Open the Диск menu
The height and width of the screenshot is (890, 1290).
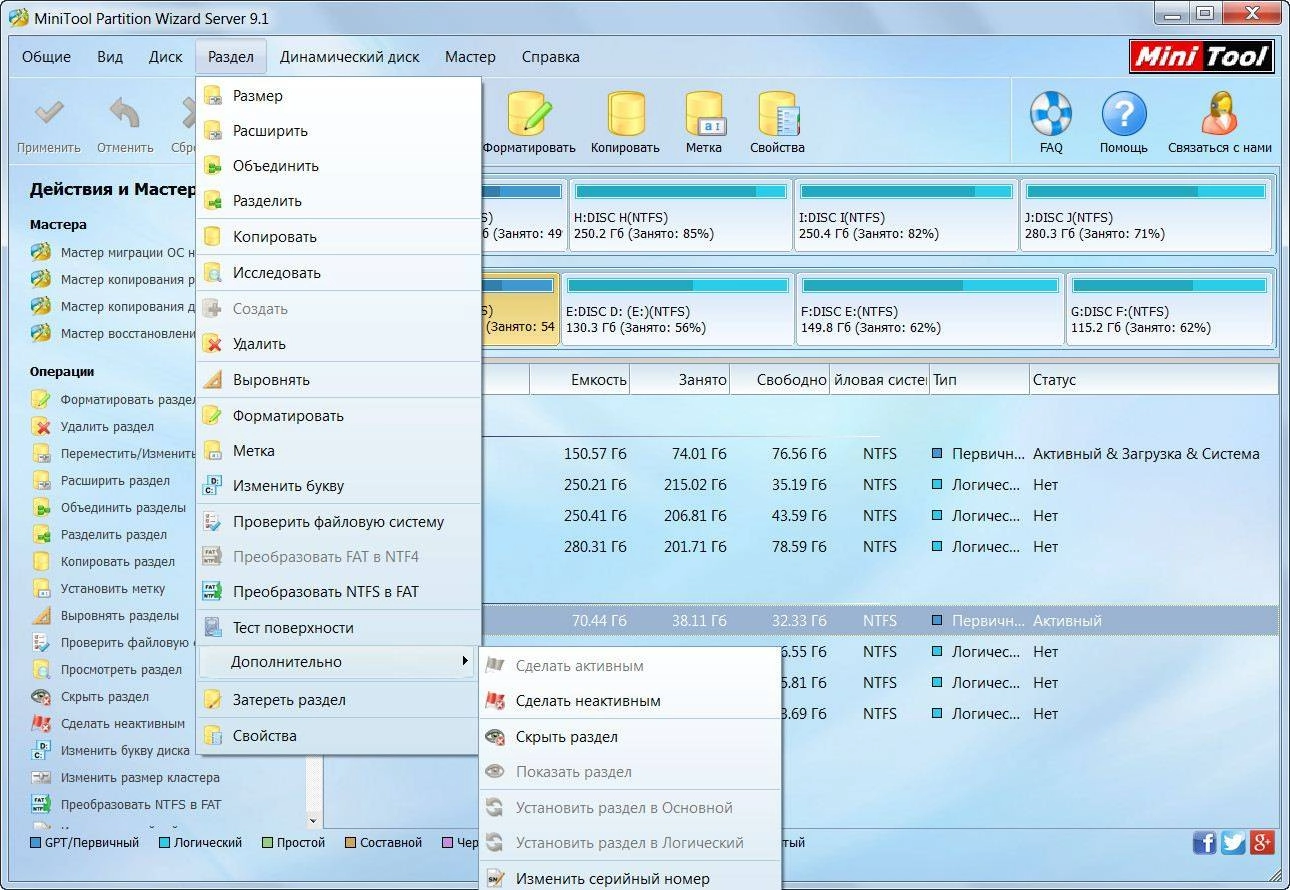(166, 57)
